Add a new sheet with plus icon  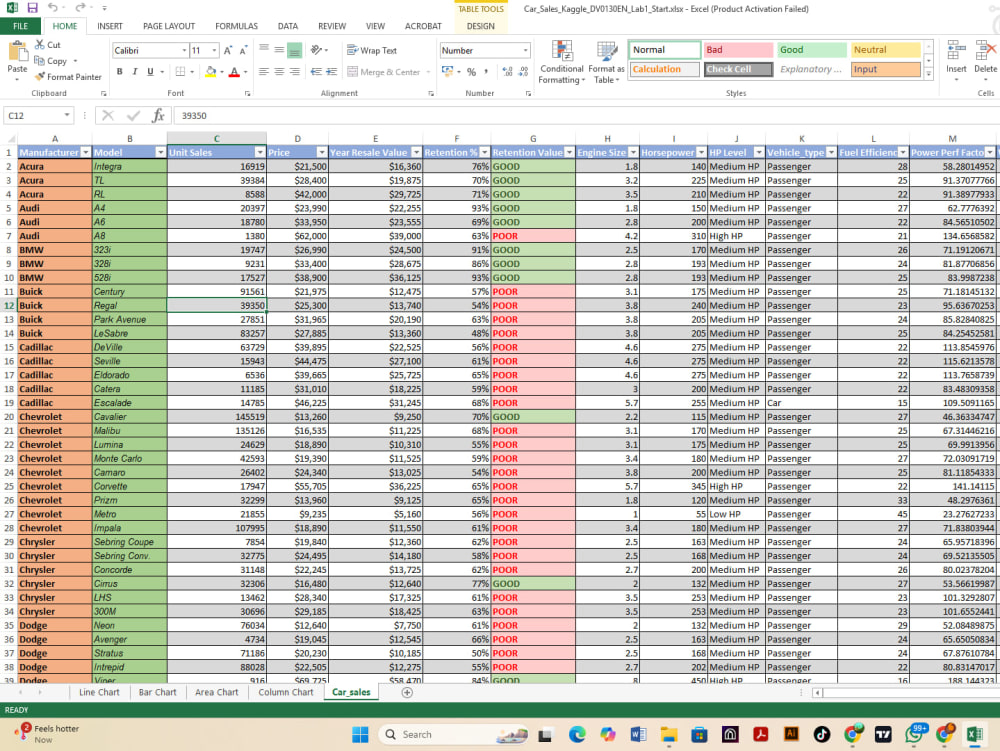pos(407,692)
